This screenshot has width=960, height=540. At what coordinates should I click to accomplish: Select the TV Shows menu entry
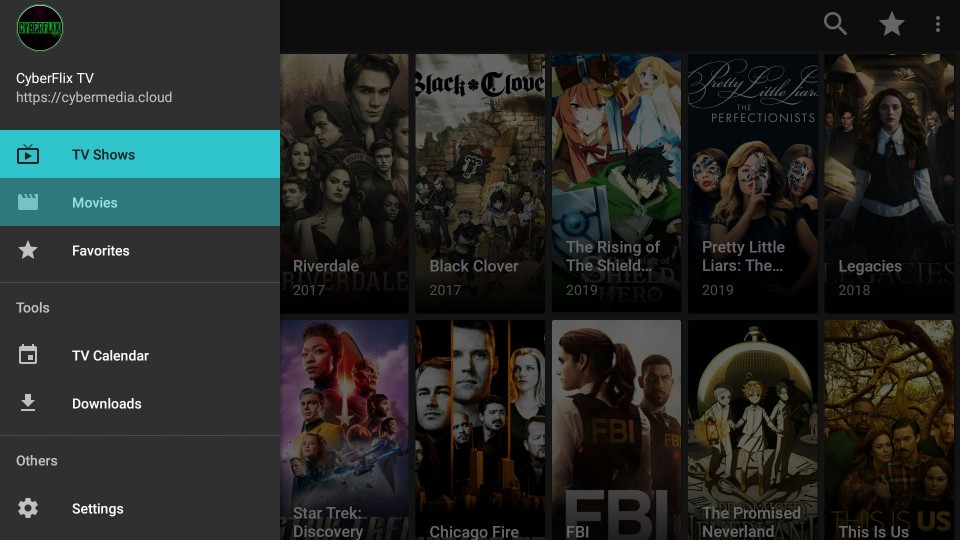(x=140, y=154)
